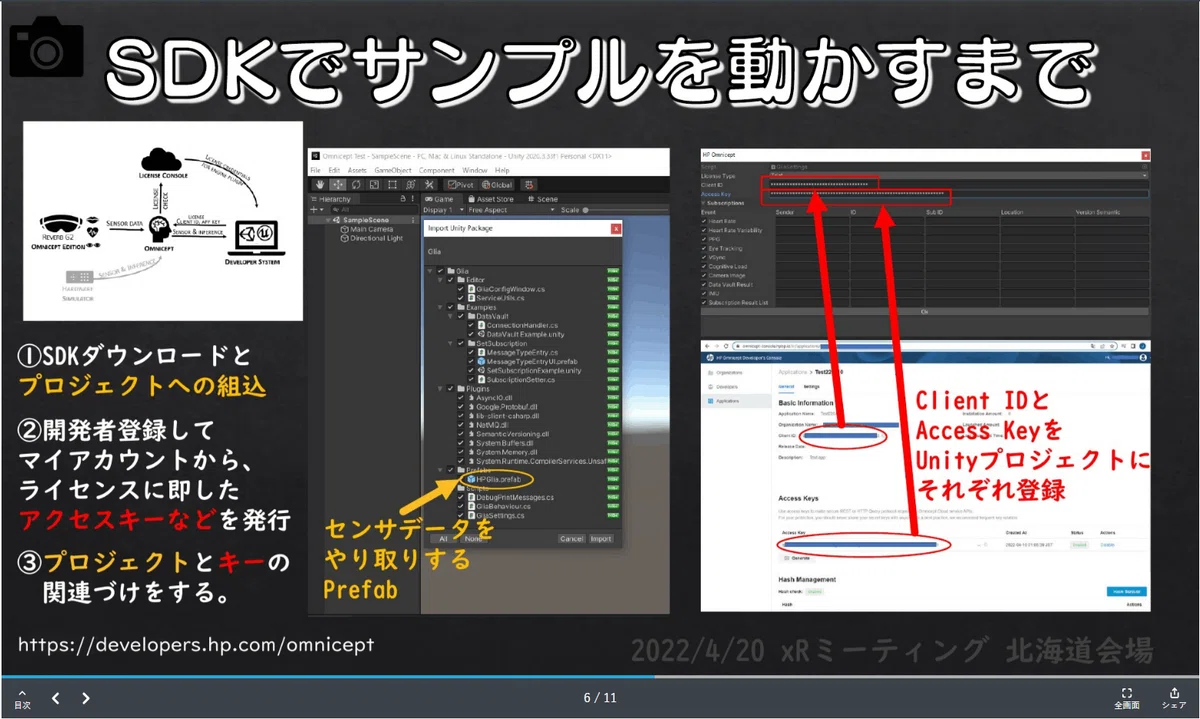Screen dimensions: 1200x719
Task: Click the Generate access key button
Action: [797, 558]
